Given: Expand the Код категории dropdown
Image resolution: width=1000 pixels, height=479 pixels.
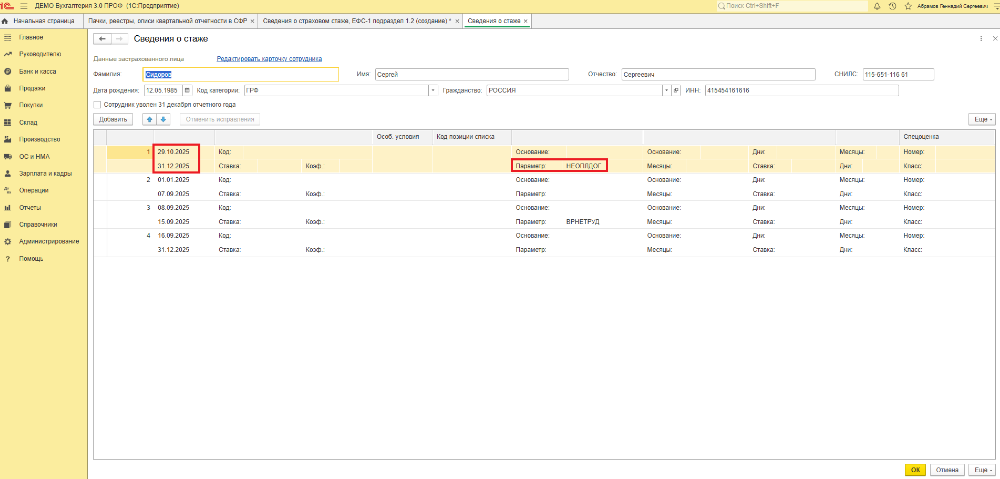Looking at the screenshot, I should [x=433, y=91].
